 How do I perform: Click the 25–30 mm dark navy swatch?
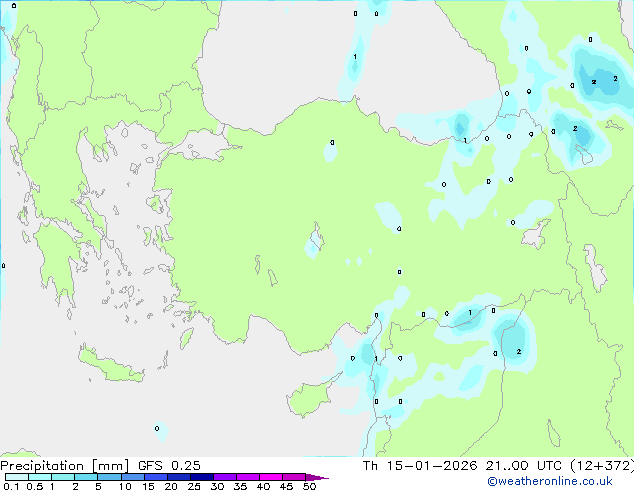click(x=202, y=477)
